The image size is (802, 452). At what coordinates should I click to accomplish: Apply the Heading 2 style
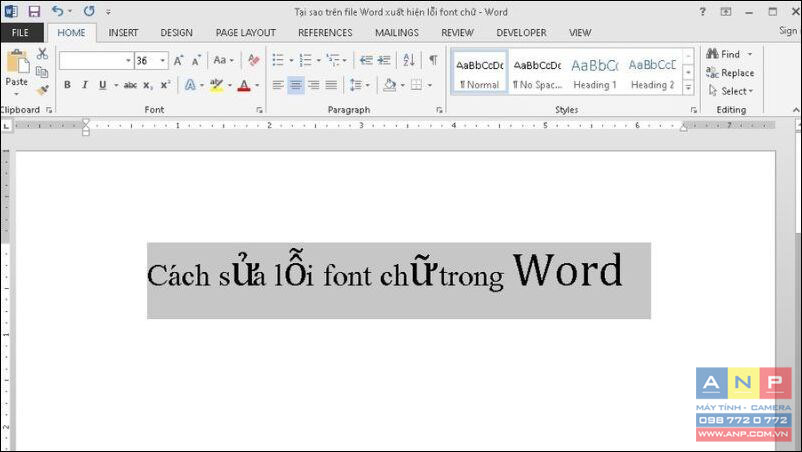tap(652, 72)
